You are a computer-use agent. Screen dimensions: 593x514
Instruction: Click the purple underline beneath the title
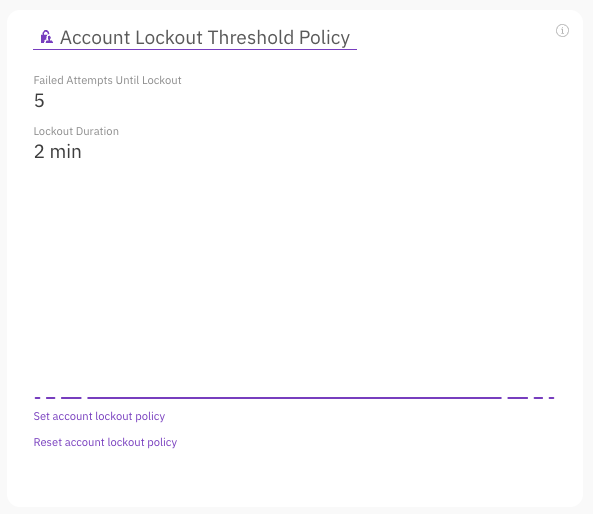pyautogui.click(x=195, y=49)
